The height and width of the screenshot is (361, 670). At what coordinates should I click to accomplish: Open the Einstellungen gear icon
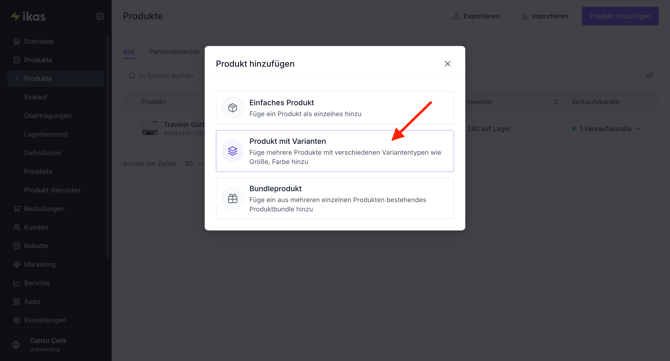17,320
